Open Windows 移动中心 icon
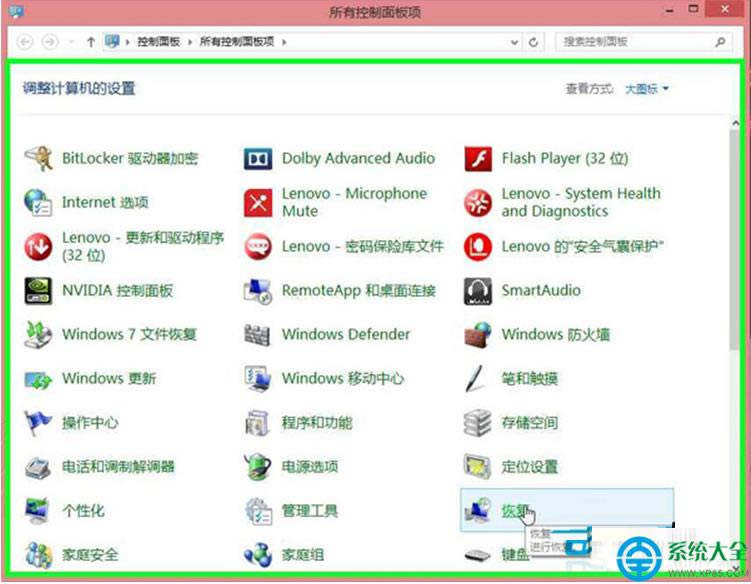 tap(258, 378)
